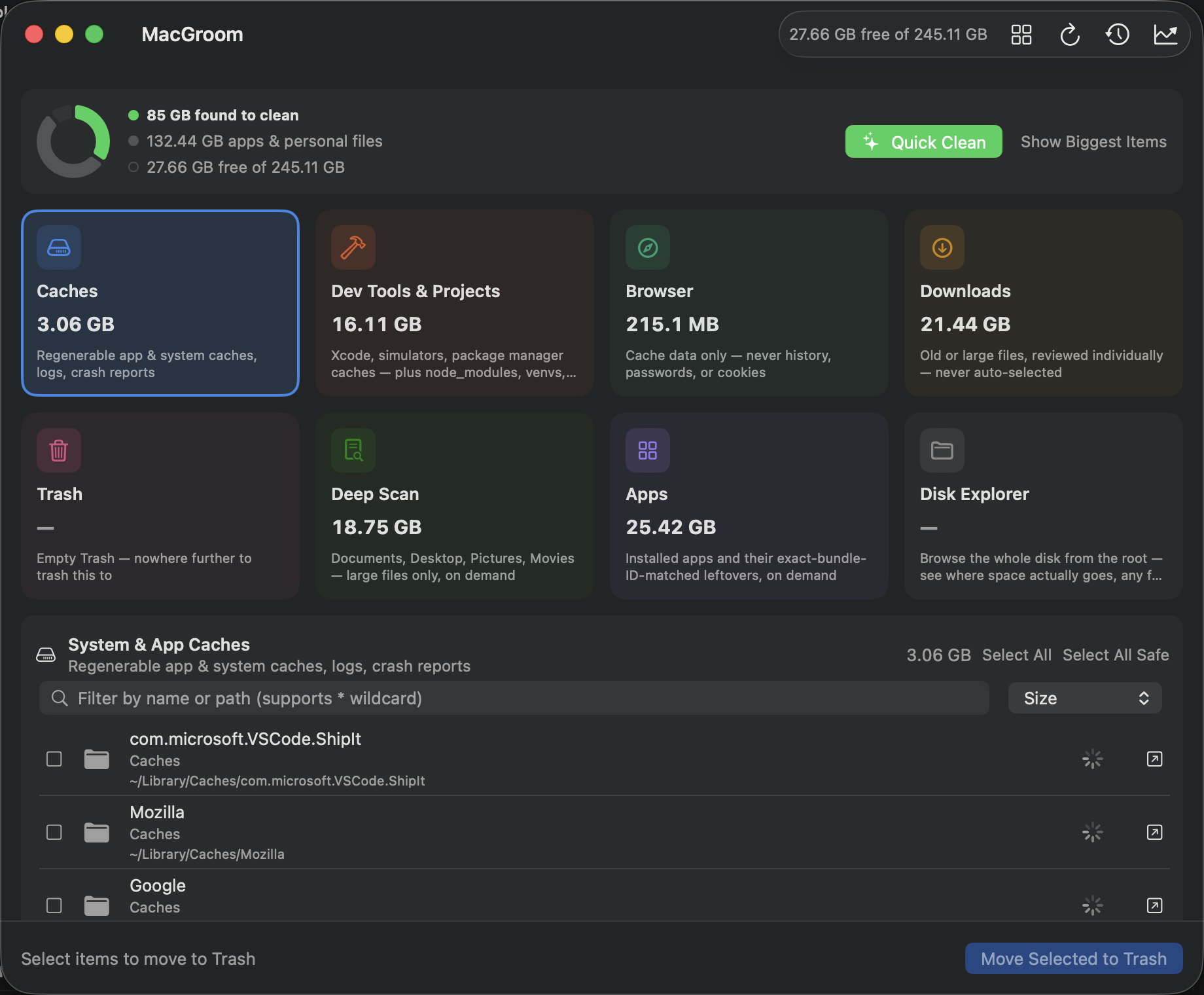The height and width of the screenshot is (995, 1204).
Task: Click the Deep Scan document icon
Action: point(353,450)
